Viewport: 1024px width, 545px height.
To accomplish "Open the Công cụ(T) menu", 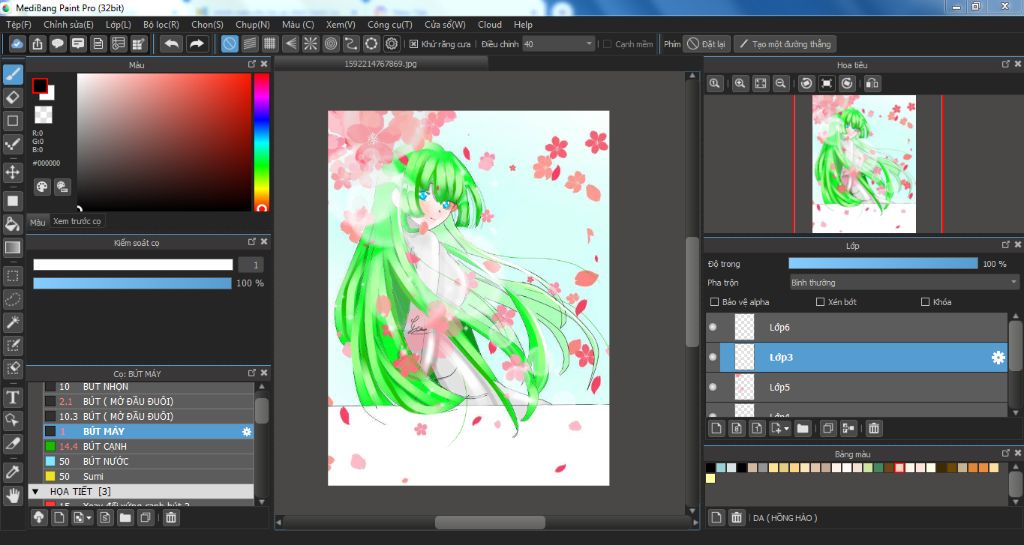I will pos(390,24).
